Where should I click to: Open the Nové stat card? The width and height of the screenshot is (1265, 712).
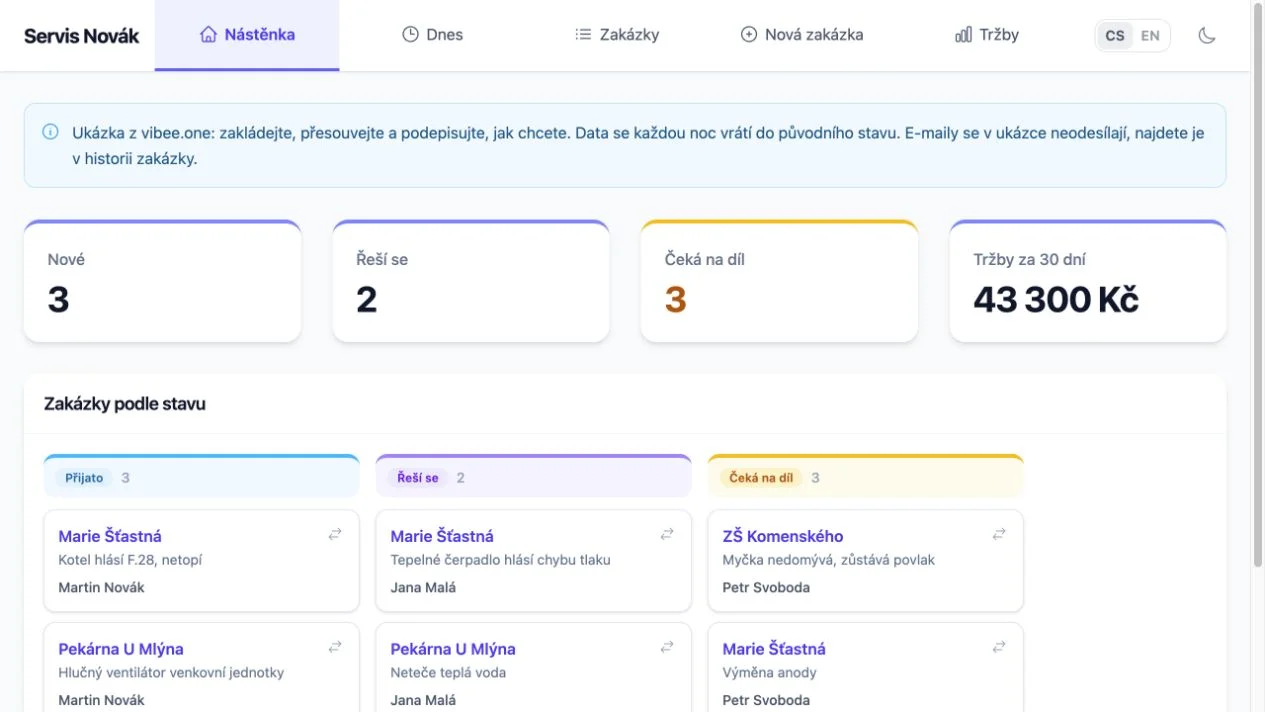point(162,281)
